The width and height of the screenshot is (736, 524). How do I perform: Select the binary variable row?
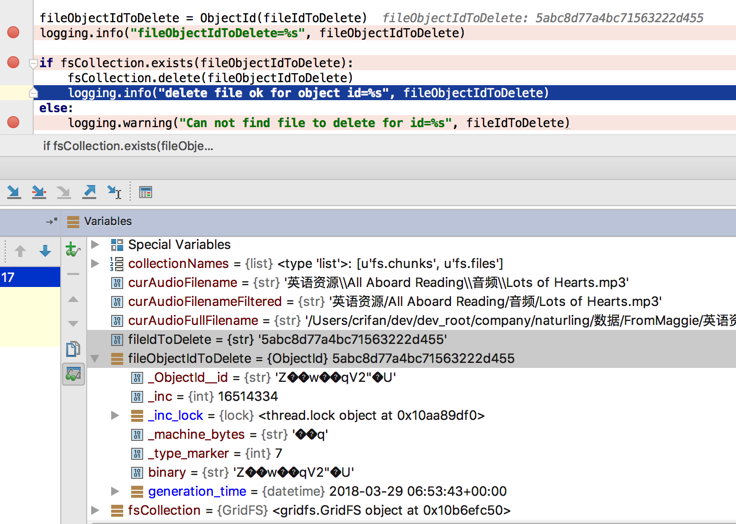coord(411,472)
